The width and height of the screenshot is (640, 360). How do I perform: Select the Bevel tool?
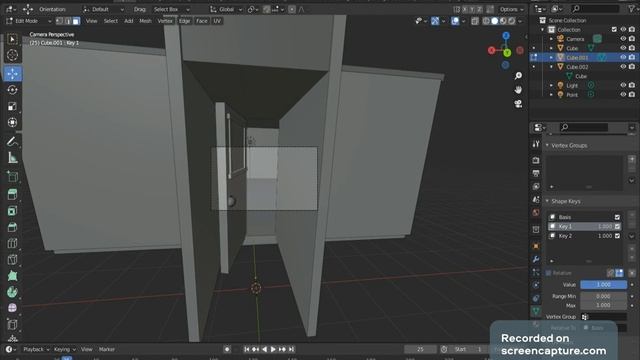tap(12, 227)
